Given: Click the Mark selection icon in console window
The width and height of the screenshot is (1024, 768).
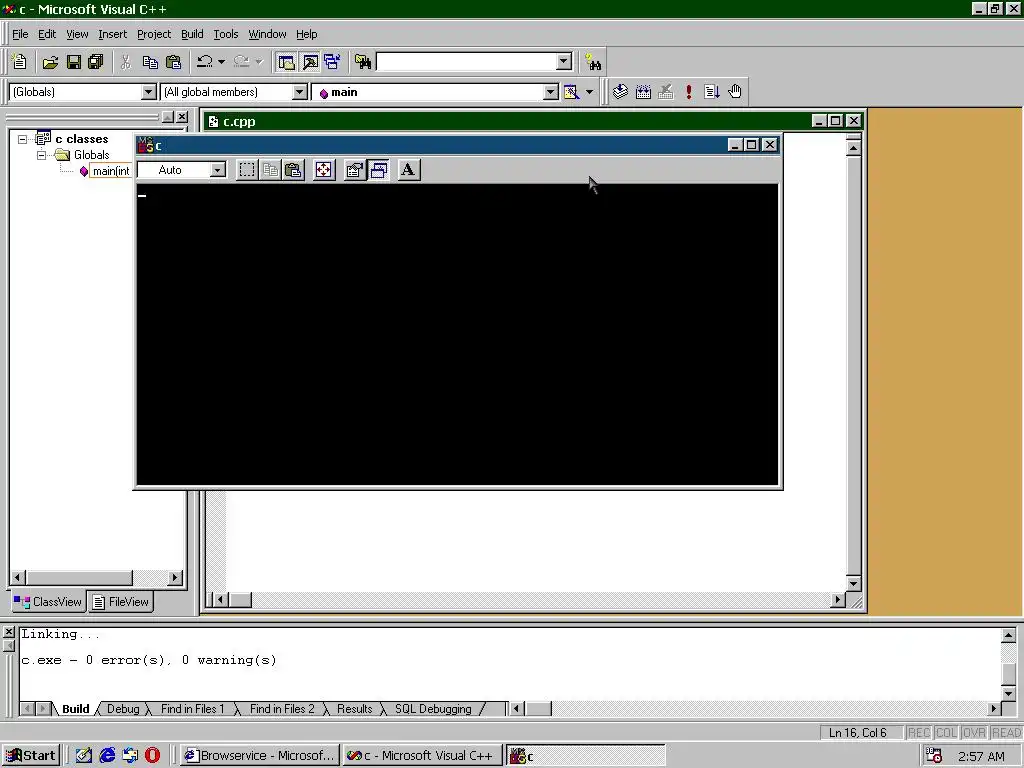Looking at the screenshot, I should pos(247,170).
